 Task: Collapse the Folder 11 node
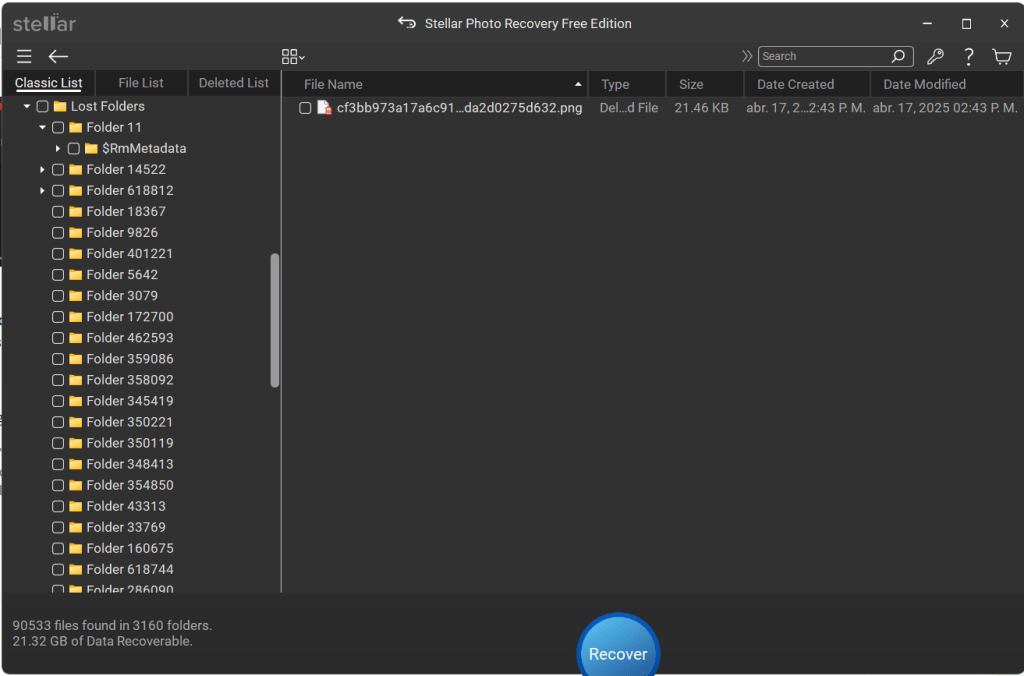42,127
